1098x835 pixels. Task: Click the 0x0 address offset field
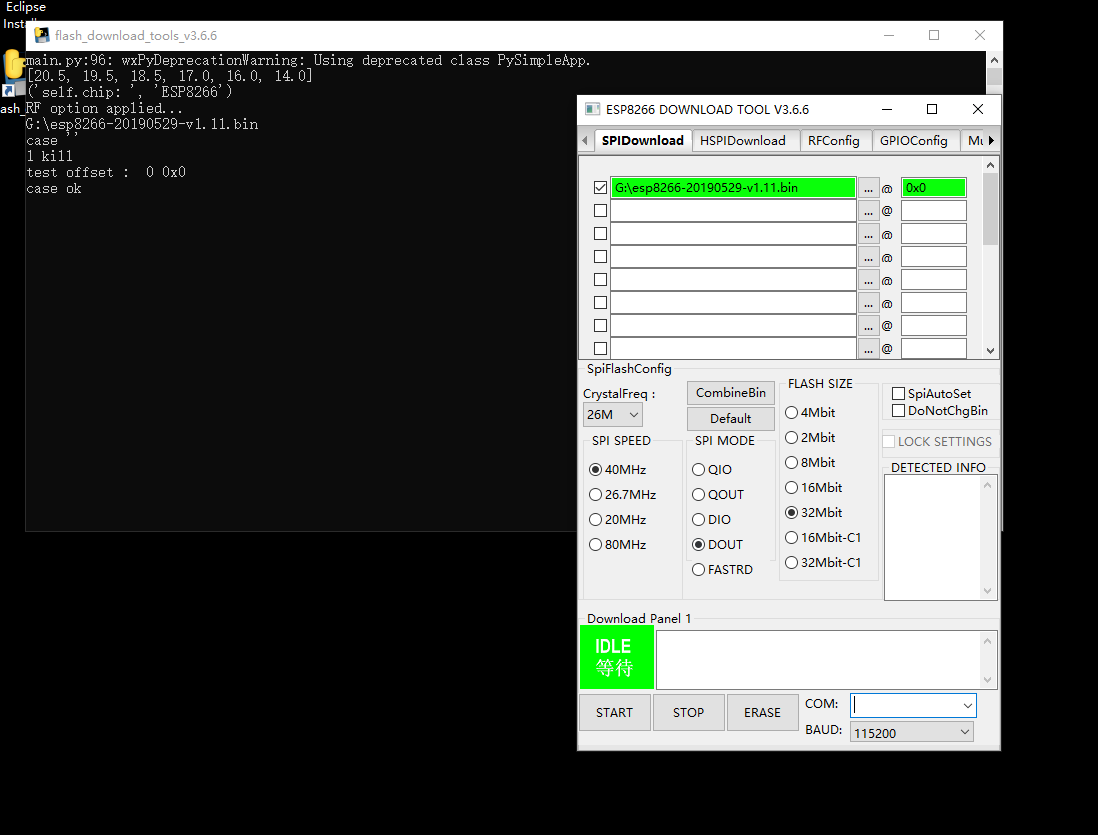point(933,188)
